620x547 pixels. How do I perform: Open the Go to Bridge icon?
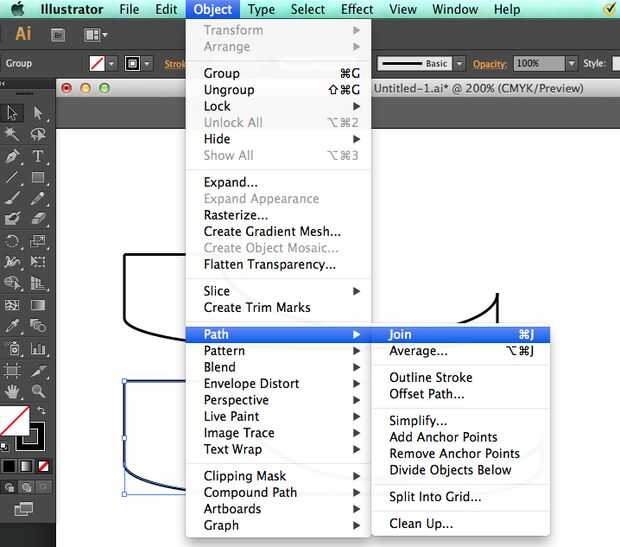click(58, 35)
